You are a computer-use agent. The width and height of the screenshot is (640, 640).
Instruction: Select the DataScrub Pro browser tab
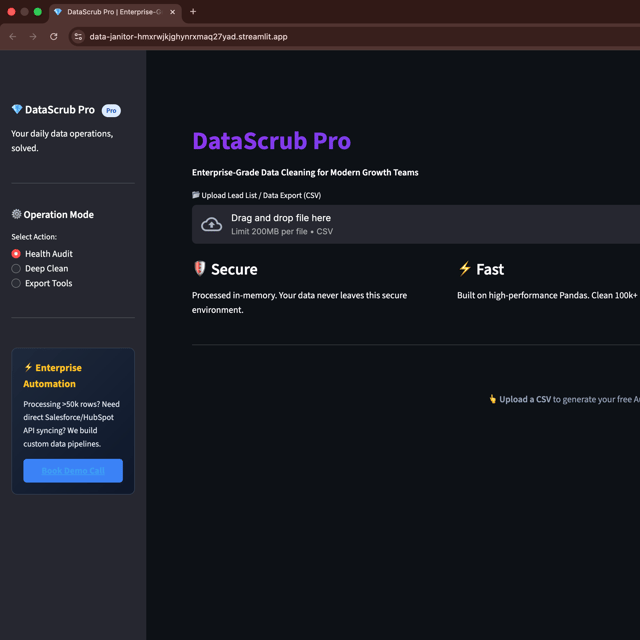coord(116,12)
